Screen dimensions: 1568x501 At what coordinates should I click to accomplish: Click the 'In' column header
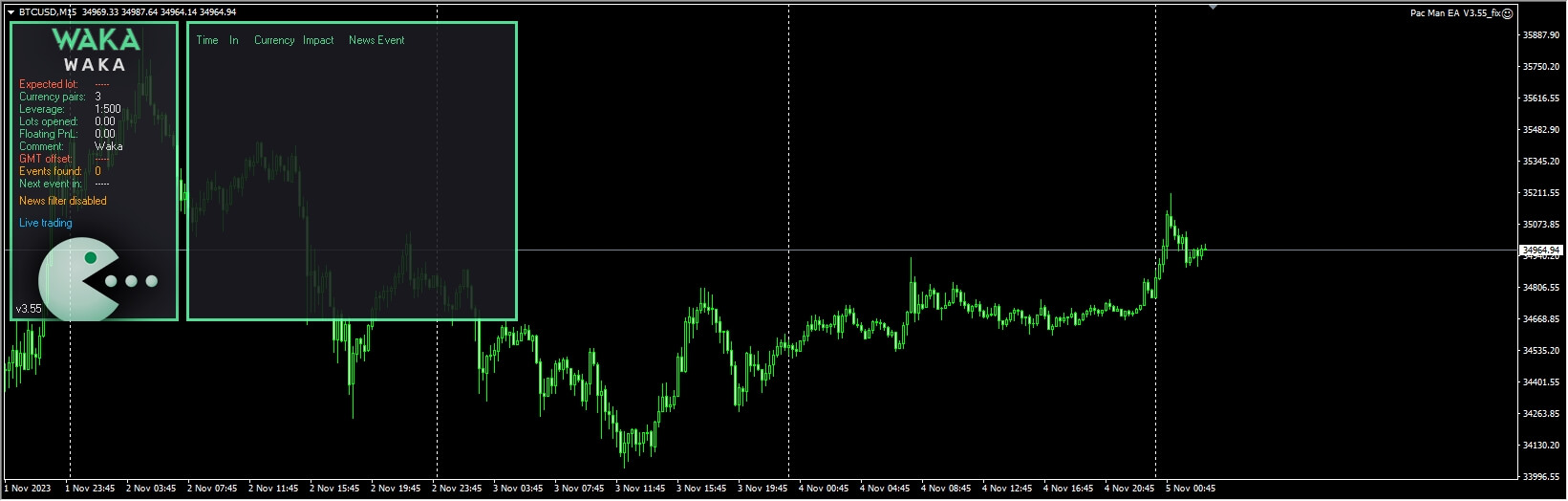pos(234,40)
